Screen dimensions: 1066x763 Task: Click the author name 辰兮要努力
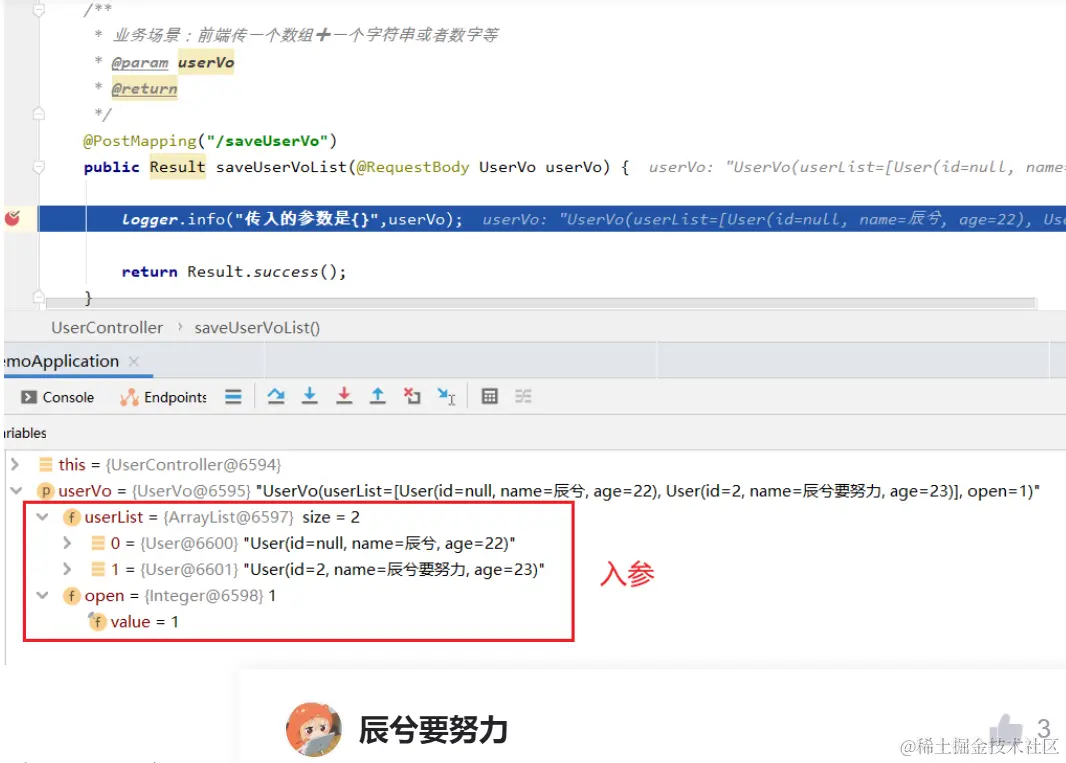pyautogui.click(x=434, y=730)
